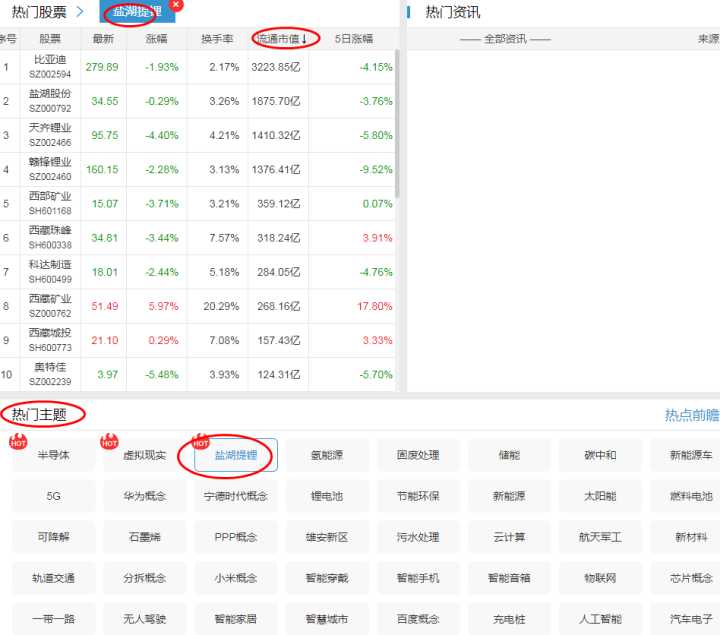Select the 半导体 hot theme
This screenshot has width=720, height=635.
[x=53, y=455]
